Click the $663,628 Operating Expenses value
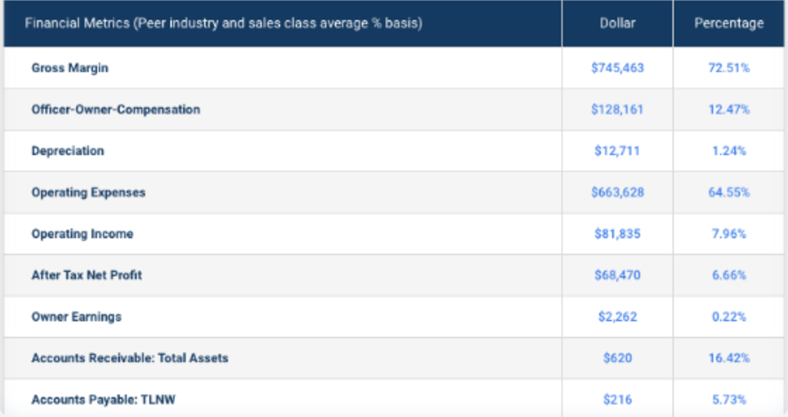Image resolution: width=788 pixels, height=417 pixels. click(617, 192)
